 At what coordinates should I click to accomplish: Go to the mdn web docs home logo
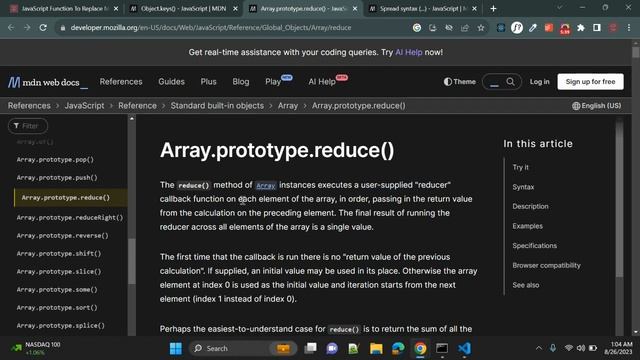click(47, 82)
